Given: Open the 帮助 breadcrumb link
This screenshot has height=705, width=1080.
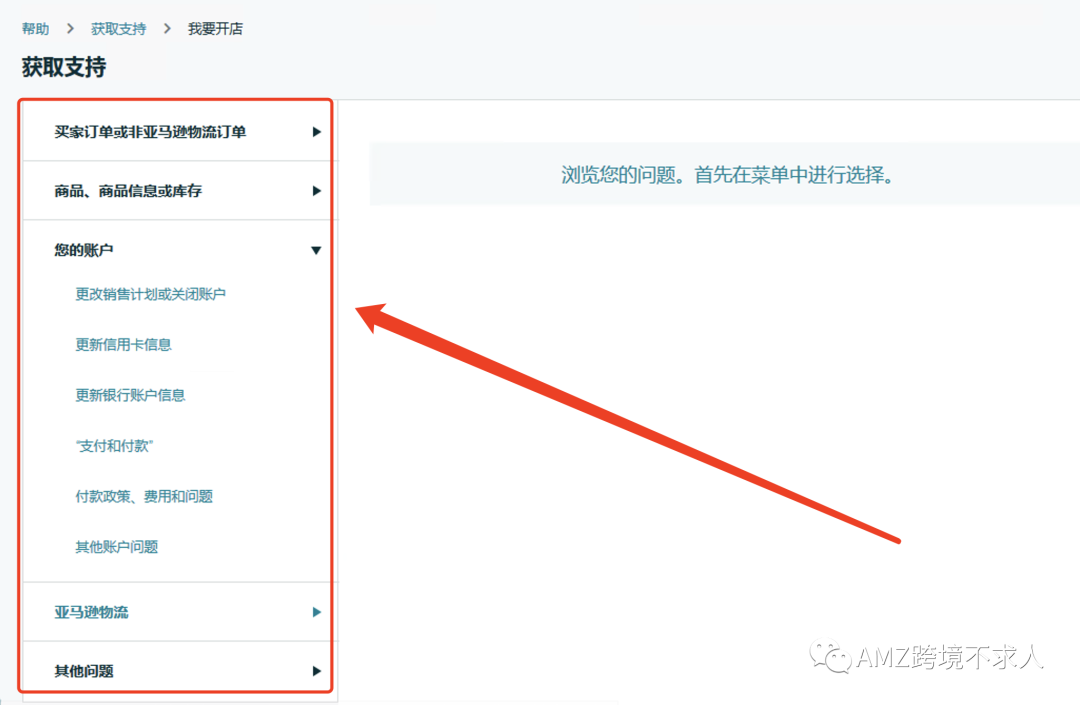Looking at the screenshot, I should (35, 29).
